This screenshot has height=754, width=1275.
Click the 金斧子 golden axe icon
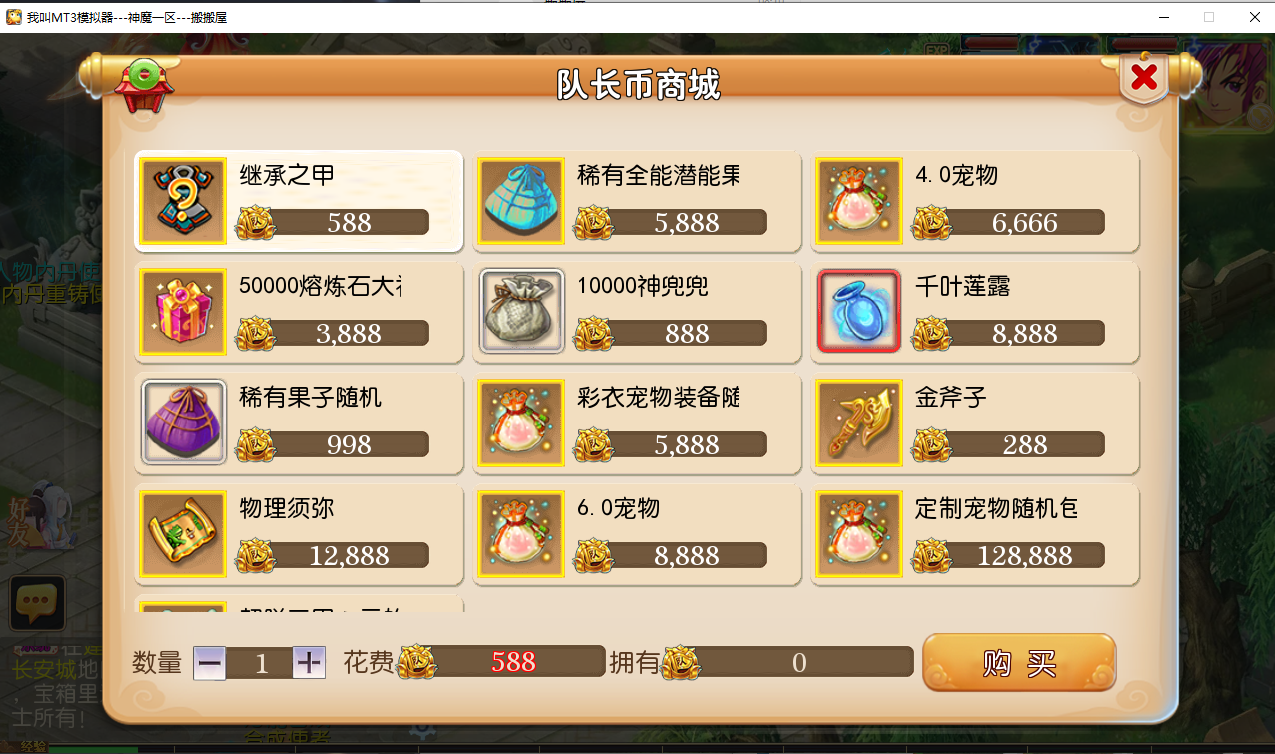pos(859,423)
